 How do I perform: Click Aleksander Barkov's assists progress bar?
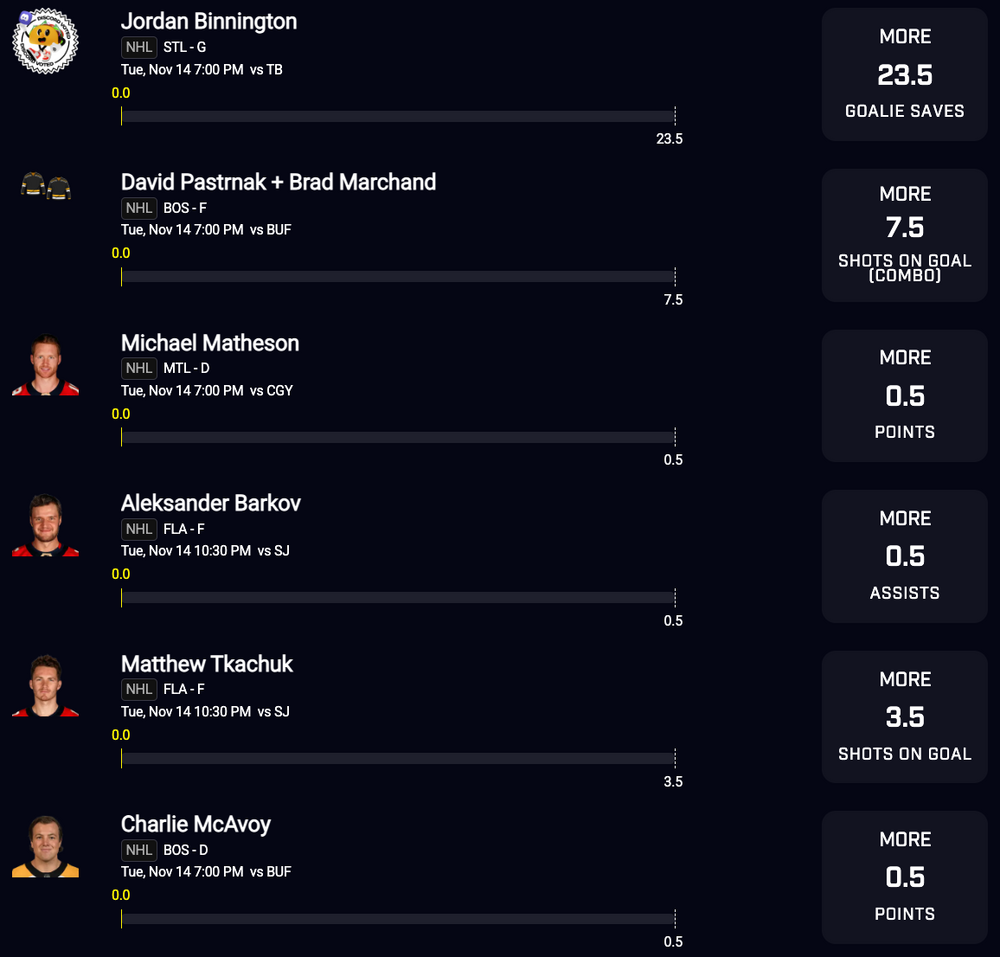click(x=398, y=597)
